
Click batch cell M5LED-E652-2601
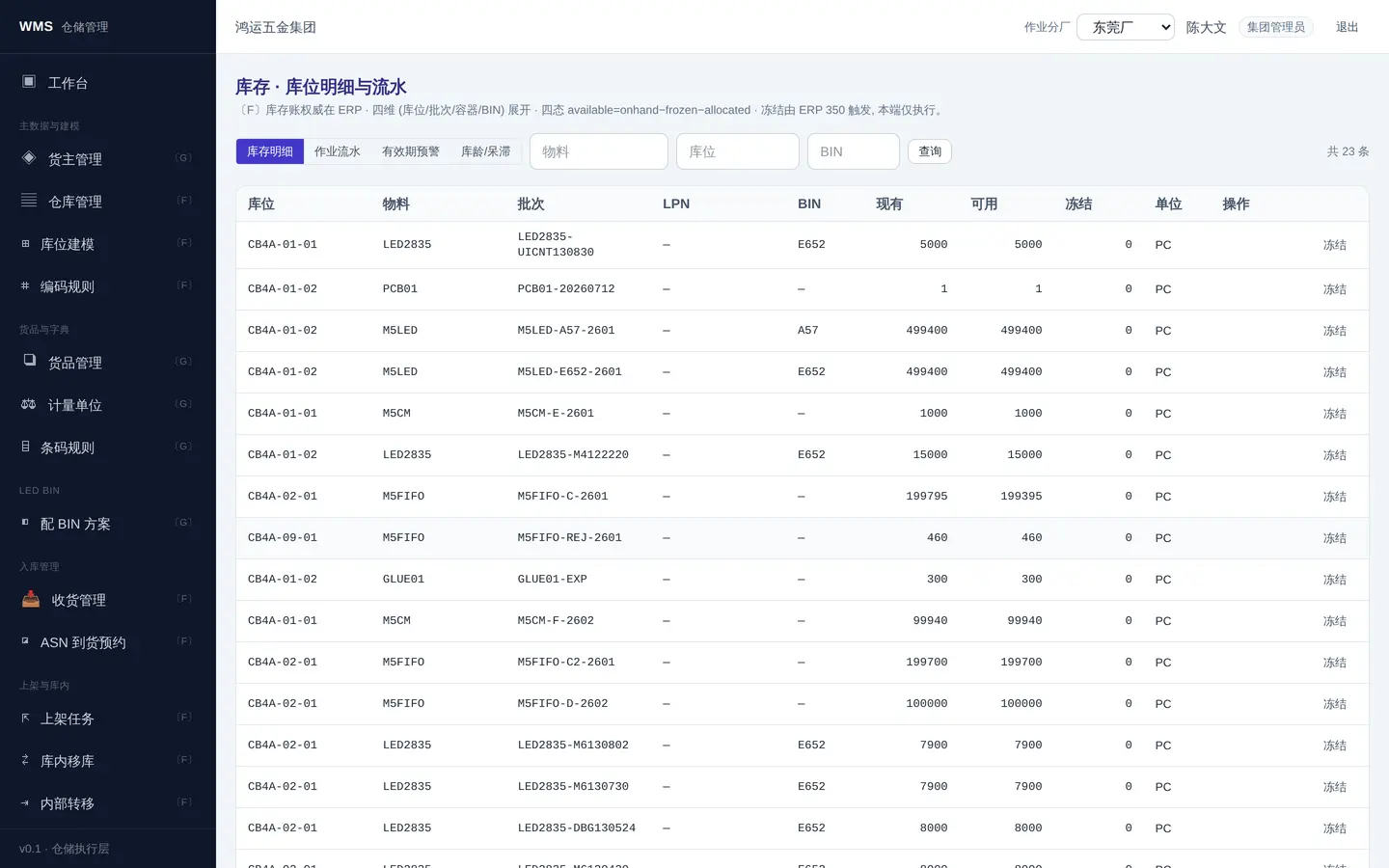pyautogui.click(x=570, y=372)
